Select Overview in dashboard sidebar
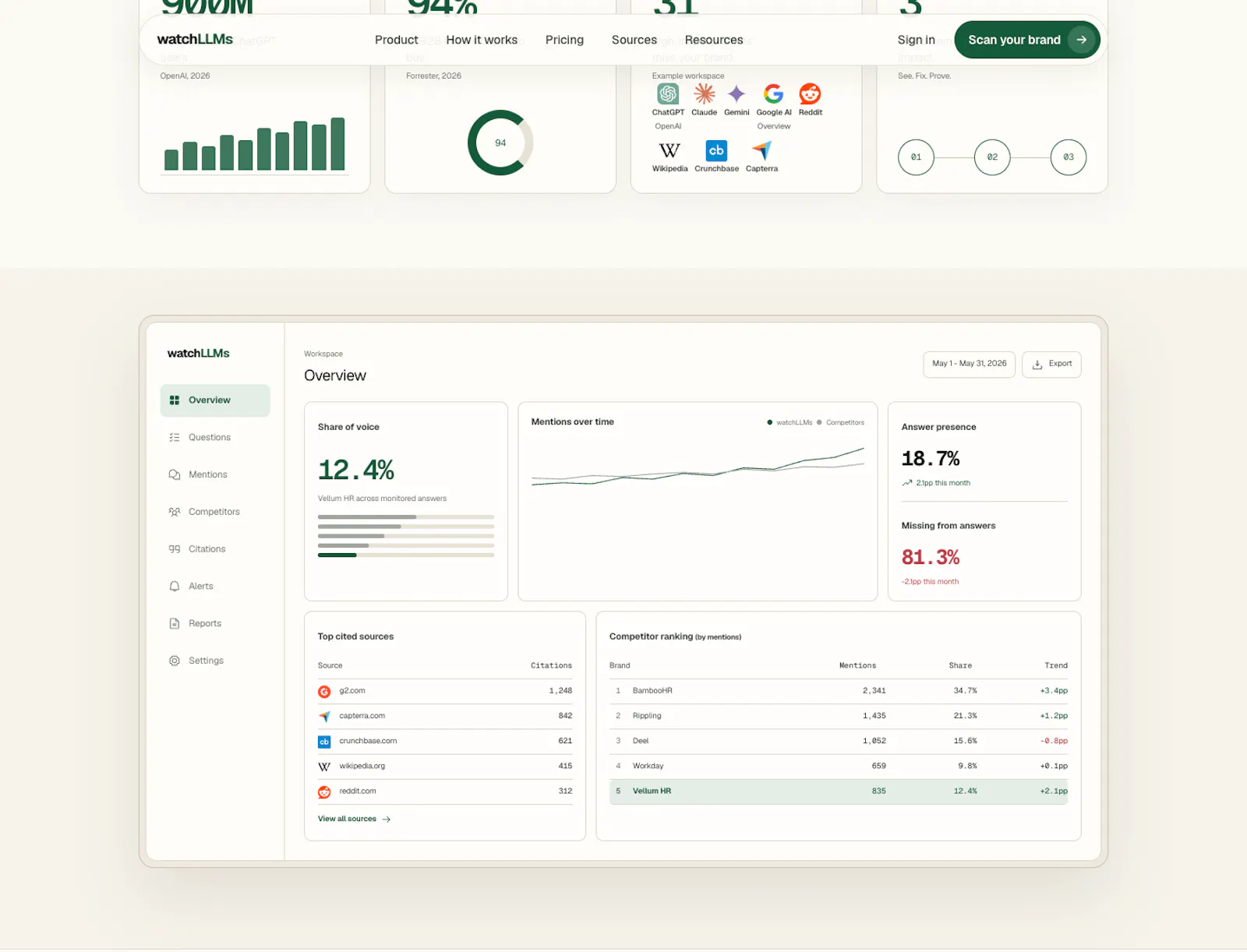The image size is (1247, 952). [x=215, y=400]
